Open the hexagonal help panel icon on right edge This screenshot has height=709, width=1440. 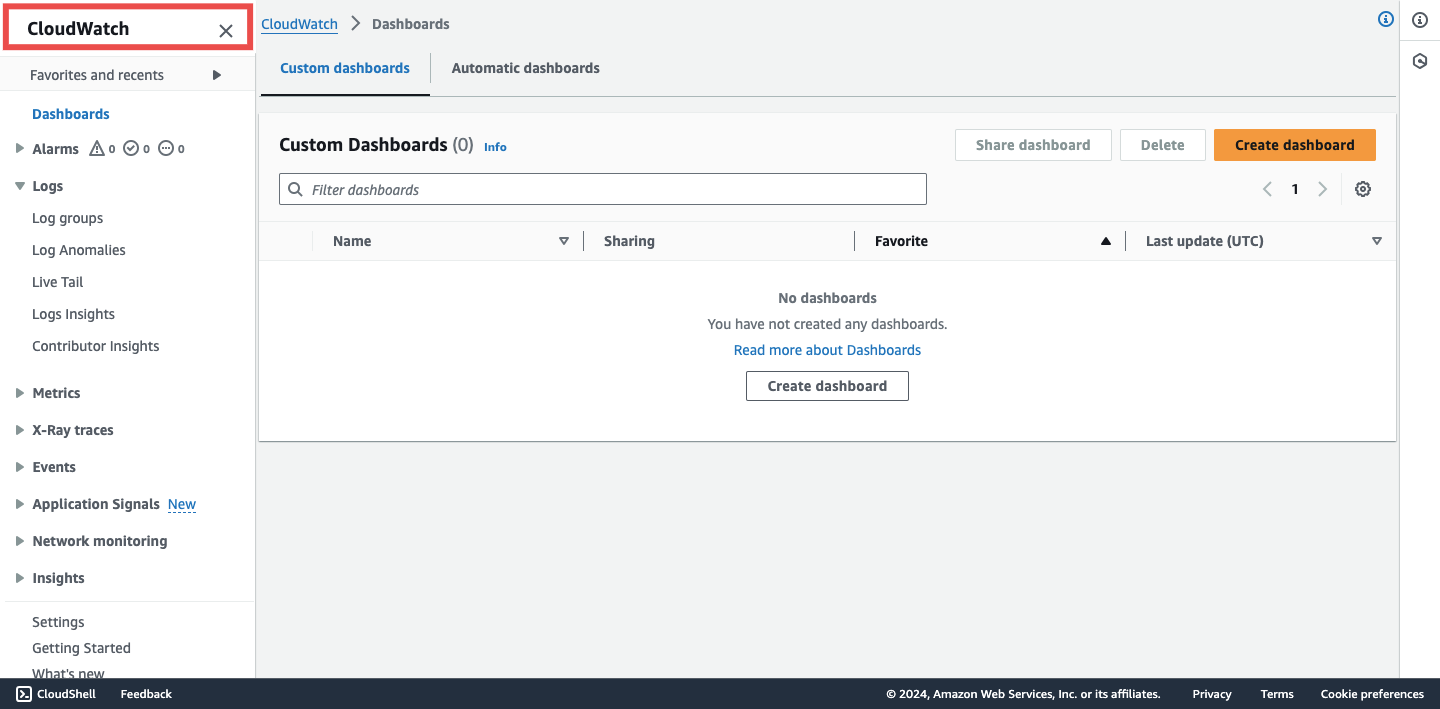click(x=1420, y=61)
